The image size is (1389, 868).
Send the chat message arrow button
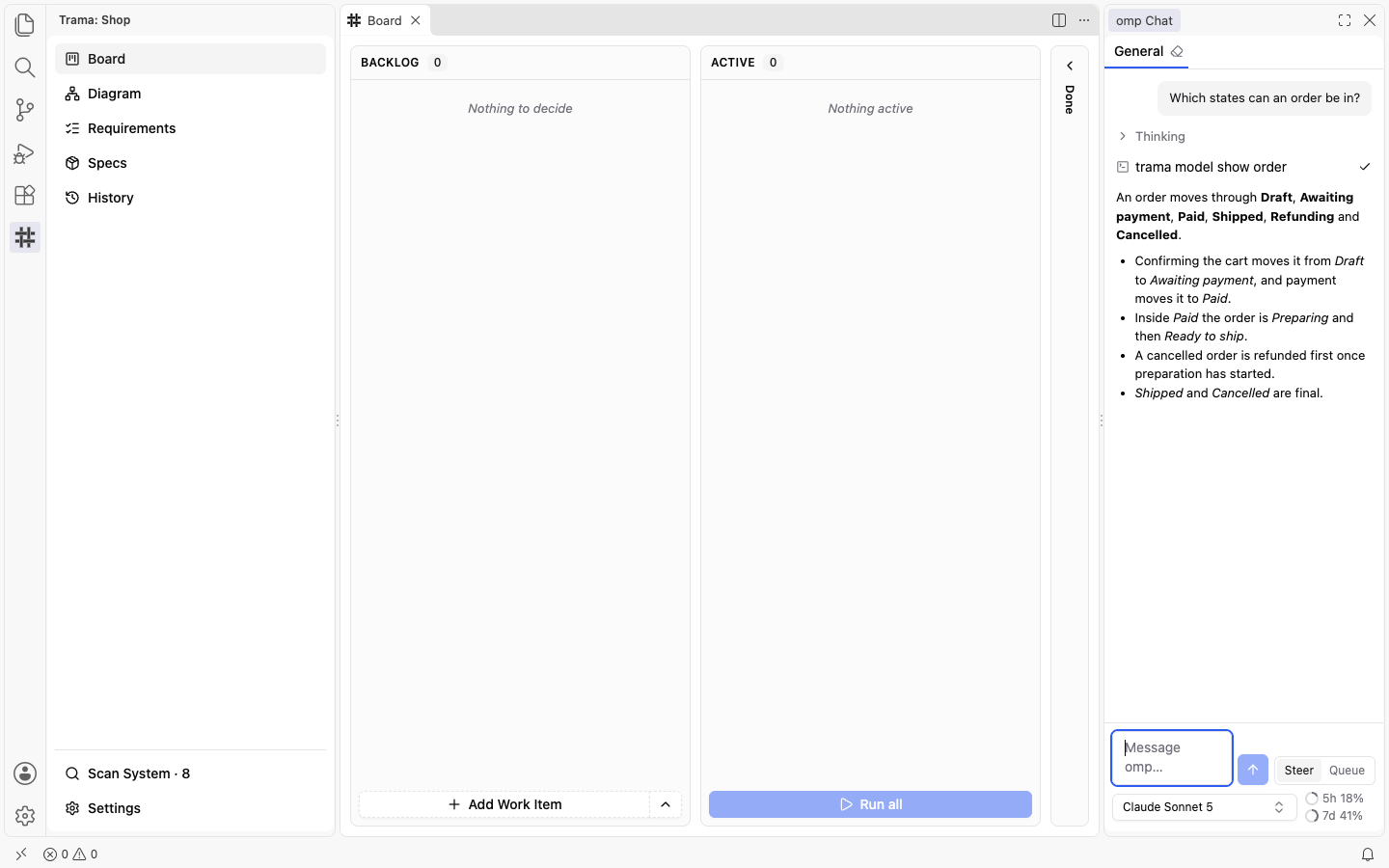point(1253,770)
